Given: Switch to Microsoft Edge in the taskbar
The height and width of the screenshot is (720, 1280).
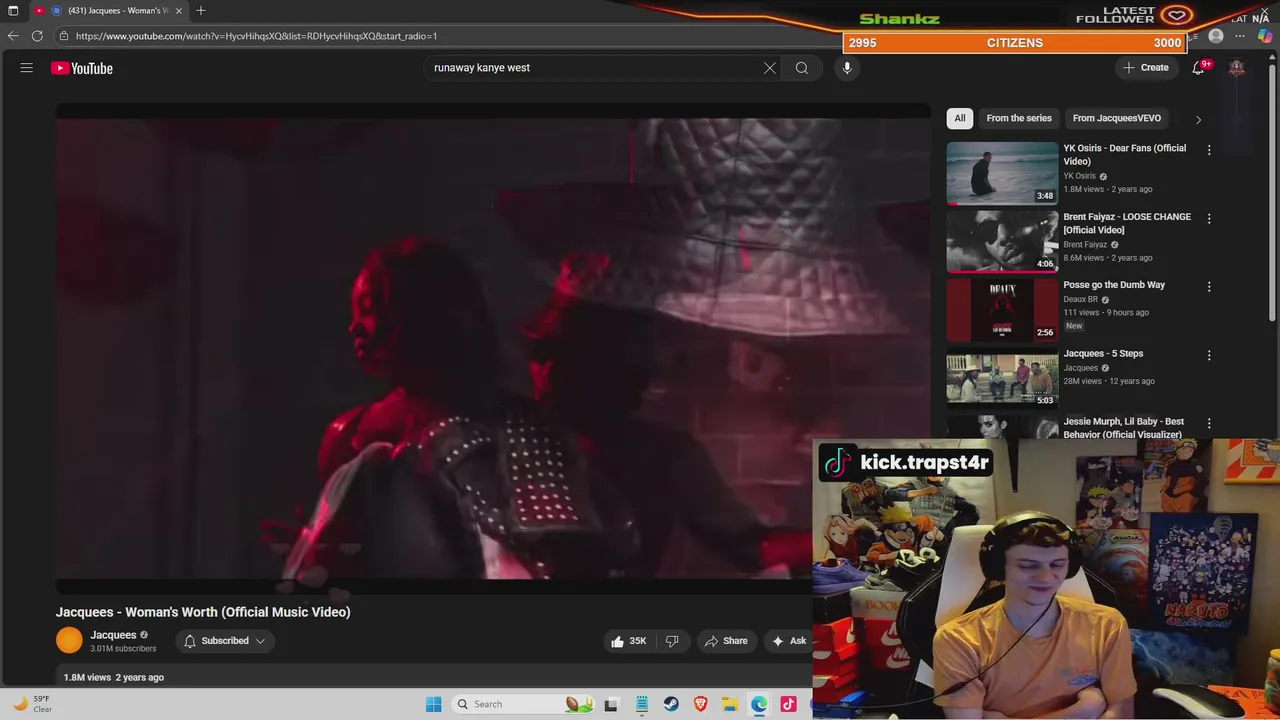Looking at the screenshot, I should [x=760, y=704].
